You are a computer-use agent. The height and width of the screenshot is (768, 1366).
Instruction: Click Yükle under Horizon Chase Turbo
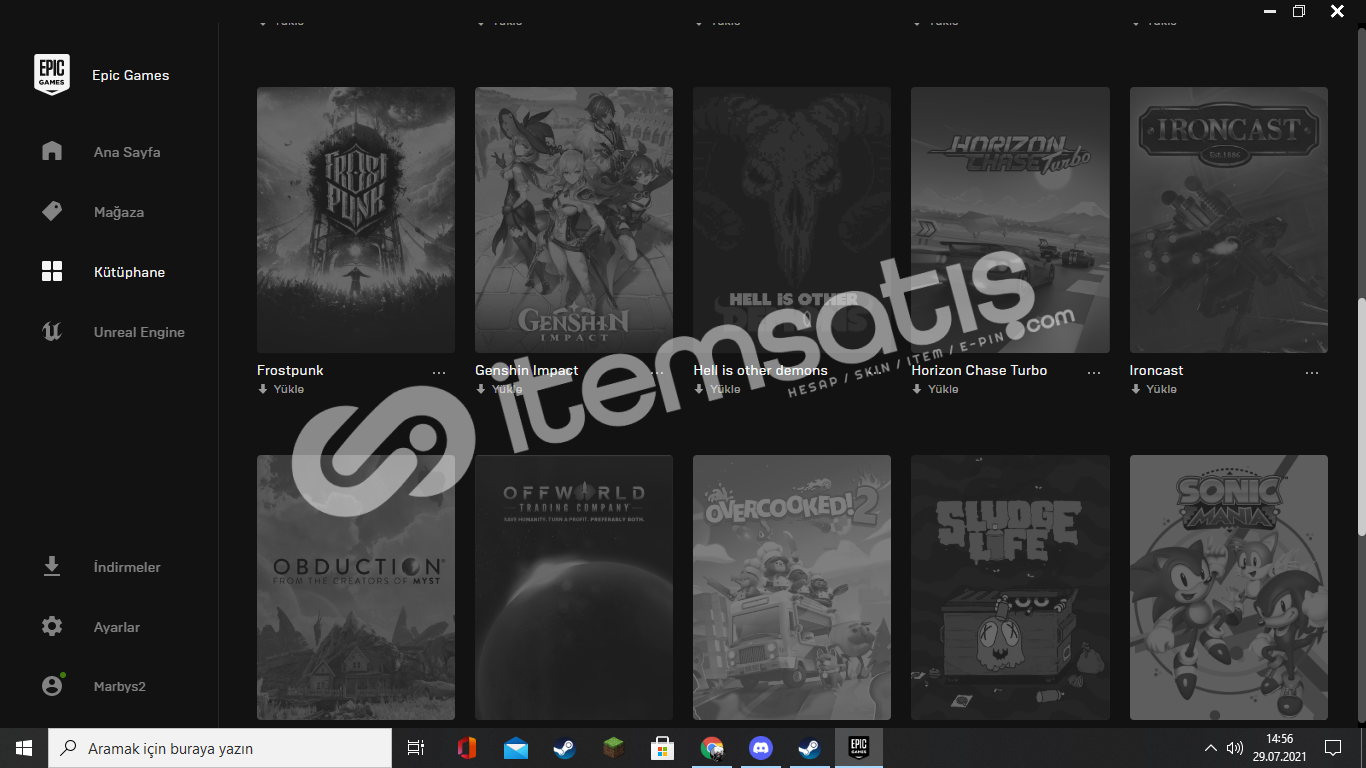(935, 389)
